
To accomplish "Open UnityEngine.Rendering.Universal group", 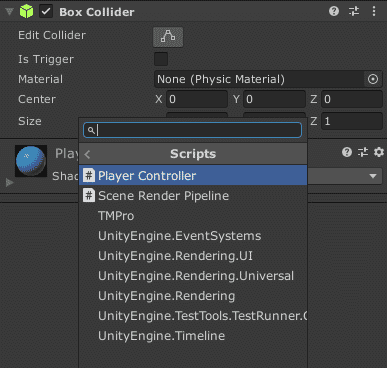I will 193,276.
